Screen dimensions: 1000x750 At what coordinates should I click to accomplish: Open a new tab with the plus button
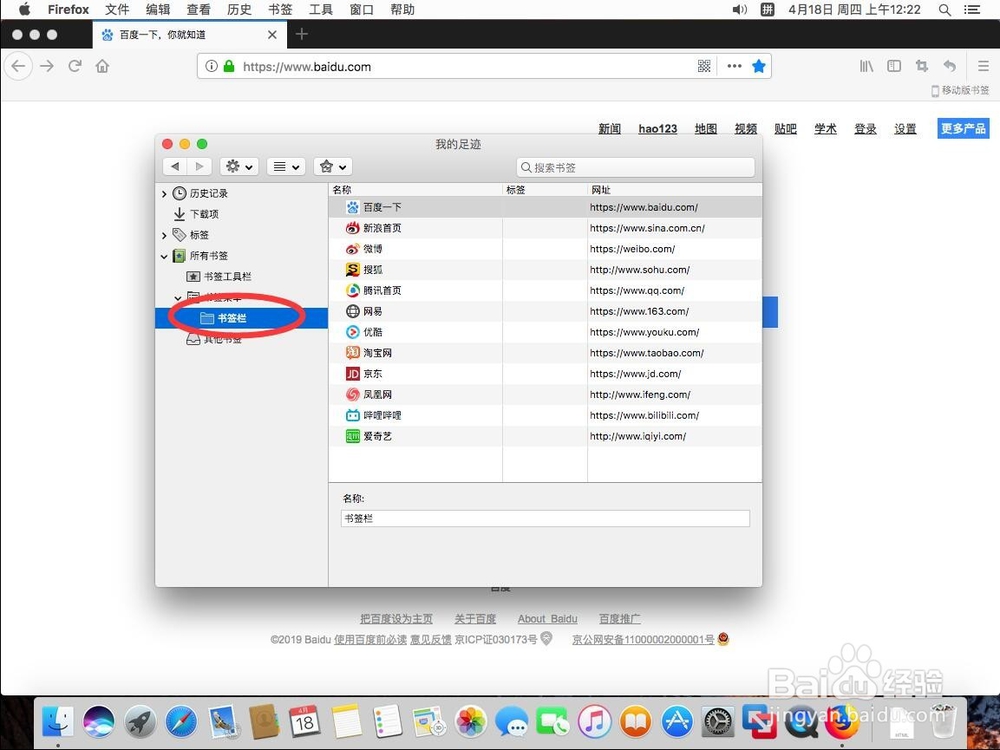tap(302, 34)
